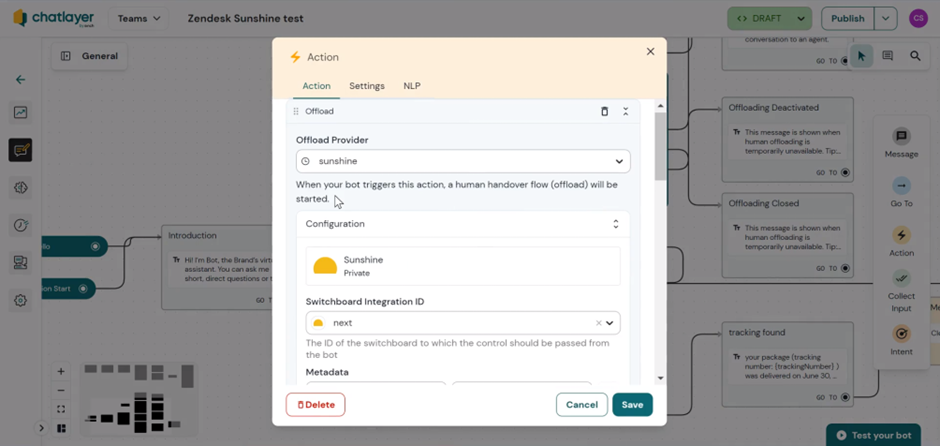Image resolution: width=940 pixels, height=446 pixels.
Task: Select the Intent target icon in palette
Action: click(x=901, y=333)
